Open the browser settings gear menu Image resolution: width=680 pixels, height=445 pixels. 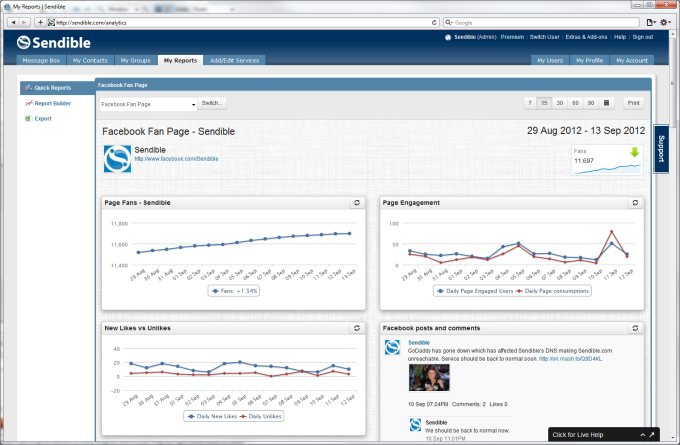point(664,23)
